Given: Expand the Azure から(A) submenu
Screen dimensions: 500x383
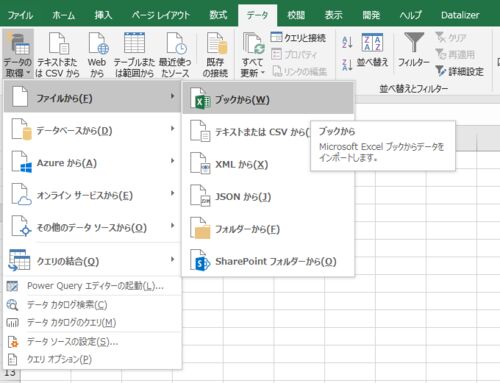Looking at the screenshot, I should pos(92,163).
